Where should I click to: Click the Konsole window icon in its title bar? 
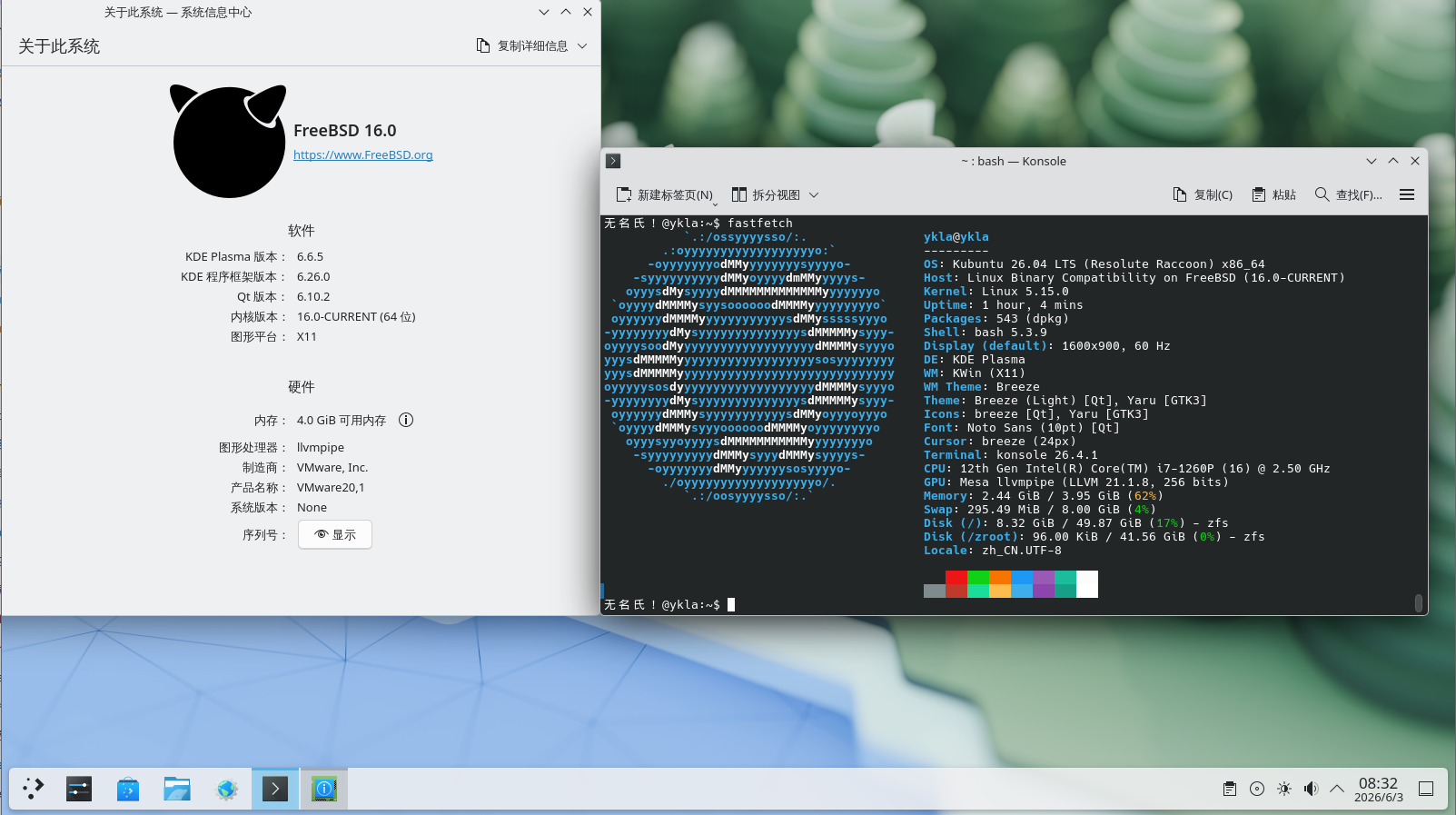tap(613, 161)
